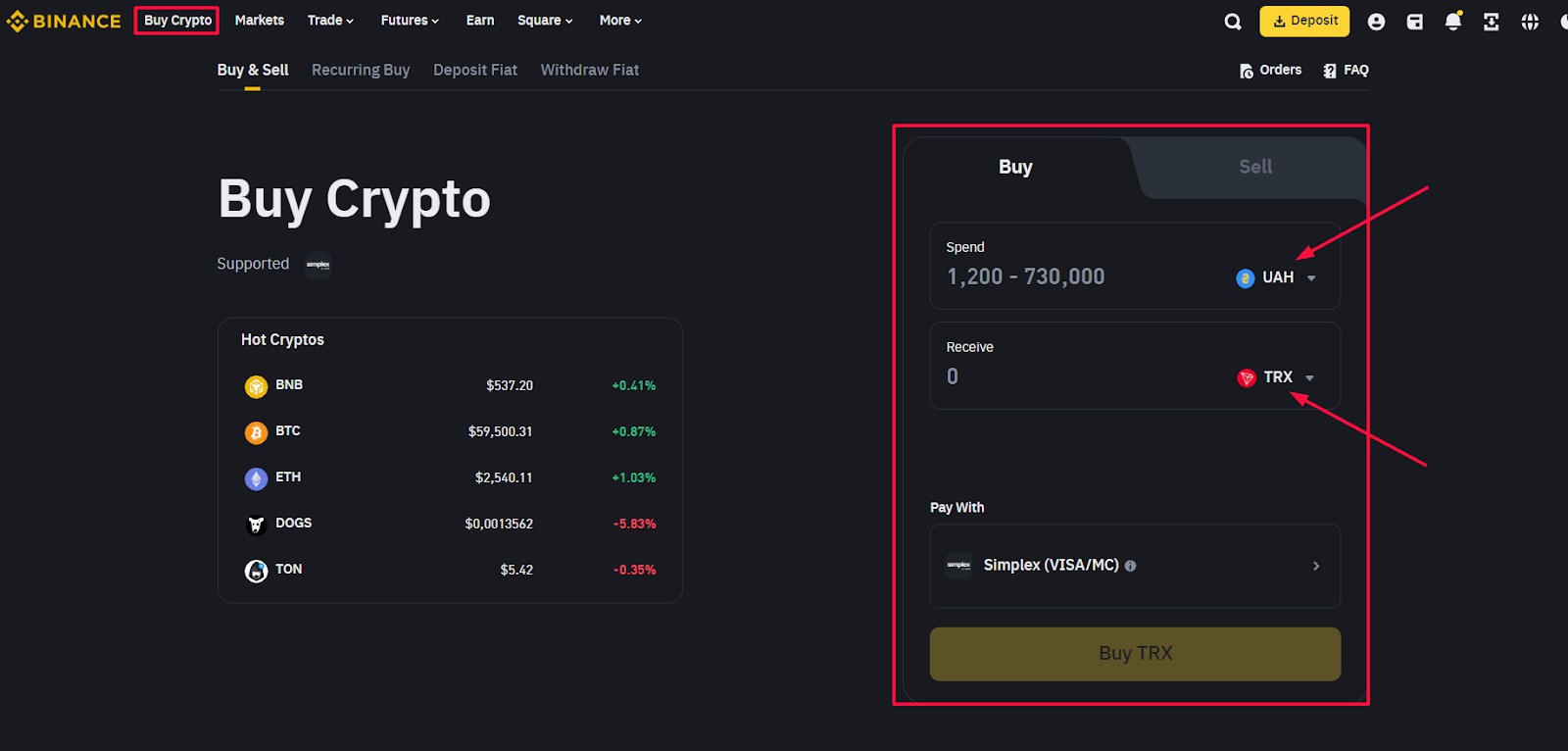This screenshot has width=1568, height=751.
Task: Select the Buy & Sell tab
Action: [253, 71]
